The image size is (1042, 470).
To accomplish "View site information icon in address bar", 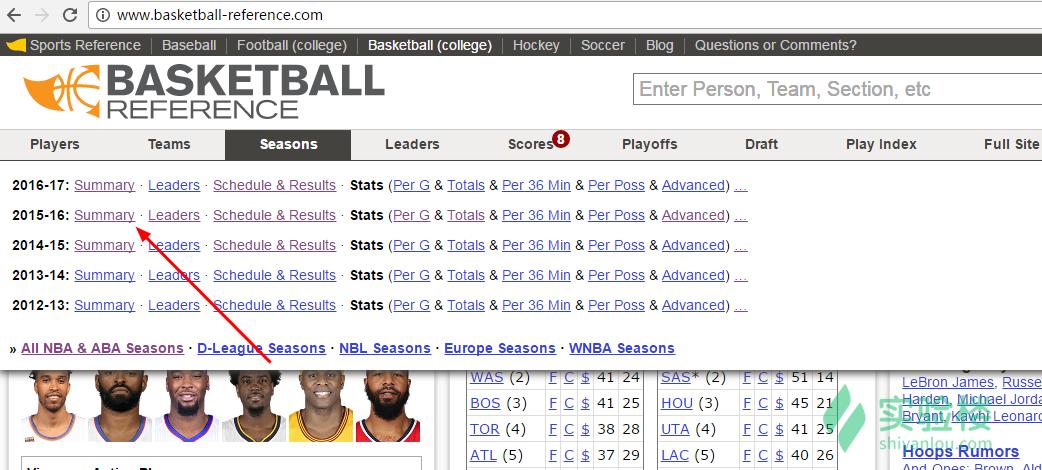I will (x=103, y=15).
